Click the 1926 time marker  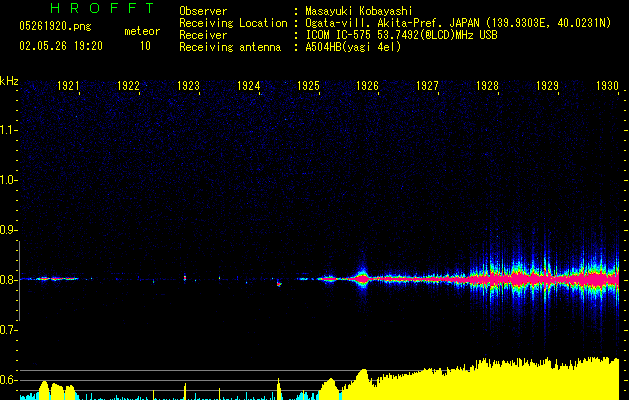(x=367, y=86)
